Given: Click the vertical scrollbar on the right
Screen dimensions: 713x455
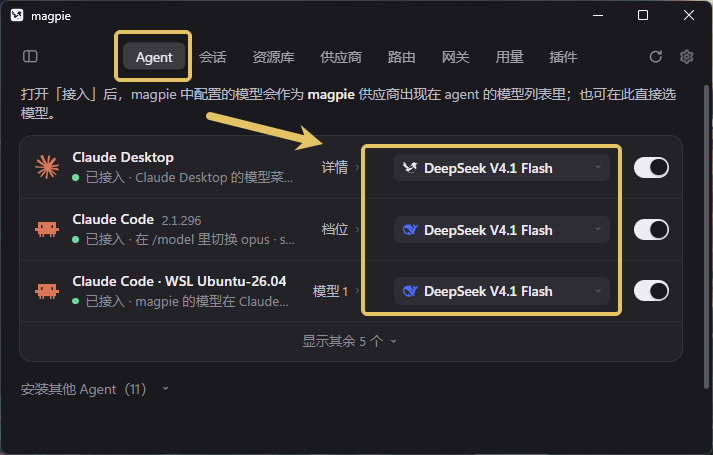Looking at the screenshot, I should [706, 236].
